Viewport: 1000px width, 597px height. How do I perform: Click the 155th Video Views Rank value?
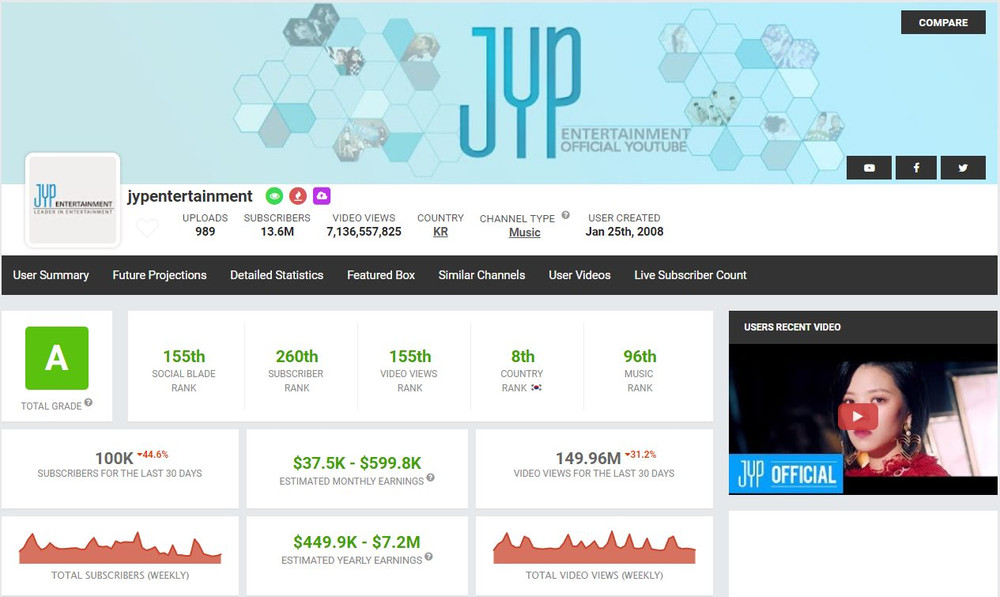point(410,356)
